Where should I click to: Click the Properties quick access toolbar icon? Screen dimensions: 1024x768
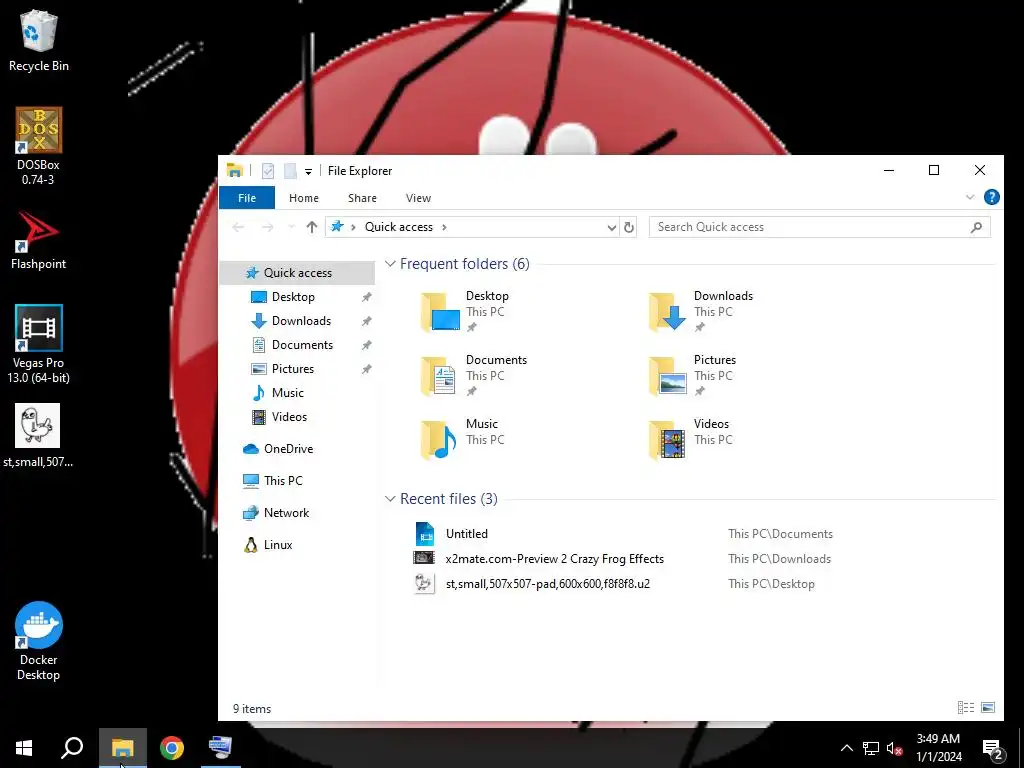268,171
